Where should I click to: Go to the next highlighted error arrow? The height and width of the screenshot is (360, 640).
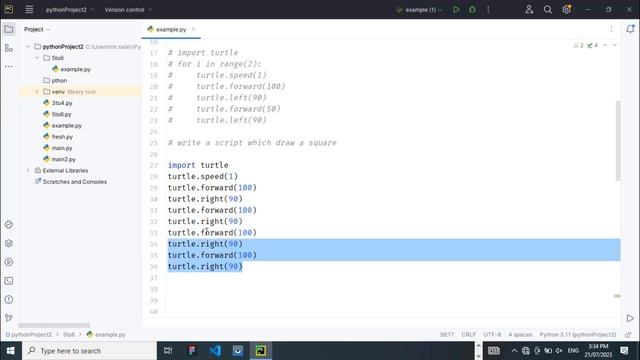pos(615,45)
